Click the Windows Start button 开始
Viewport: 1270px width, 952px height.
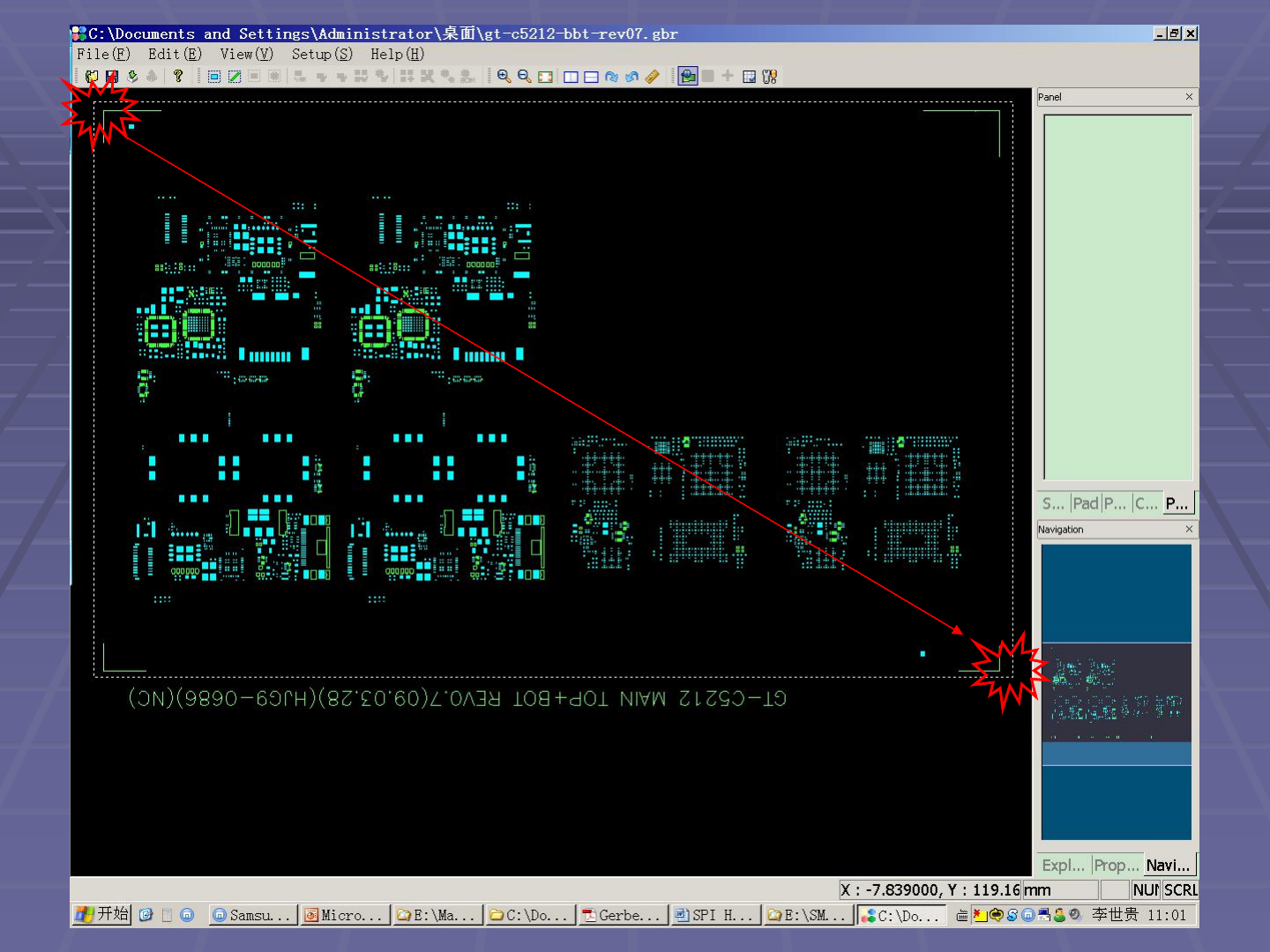click(102, 915)
